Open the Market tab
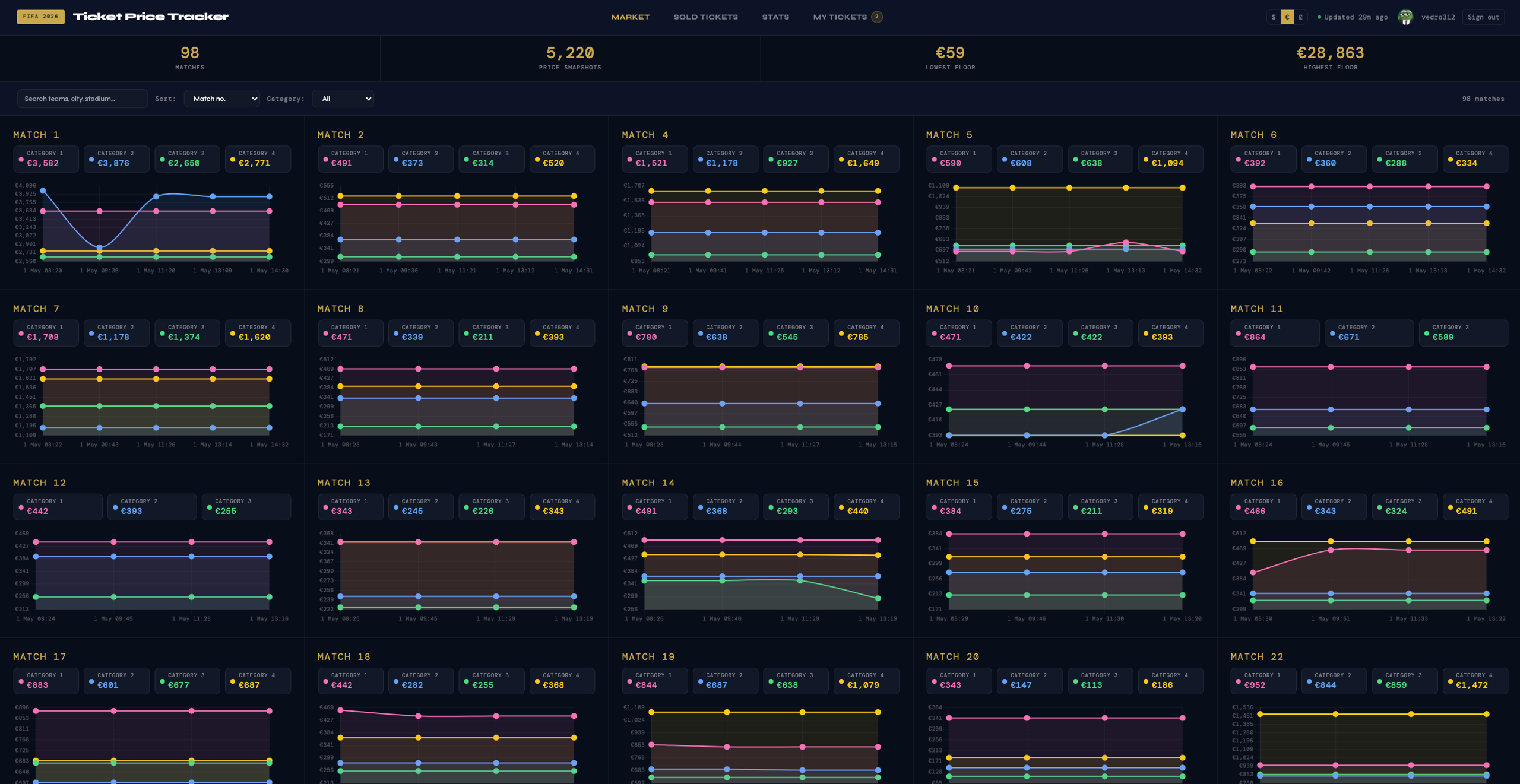 click(x=631, y=17)
